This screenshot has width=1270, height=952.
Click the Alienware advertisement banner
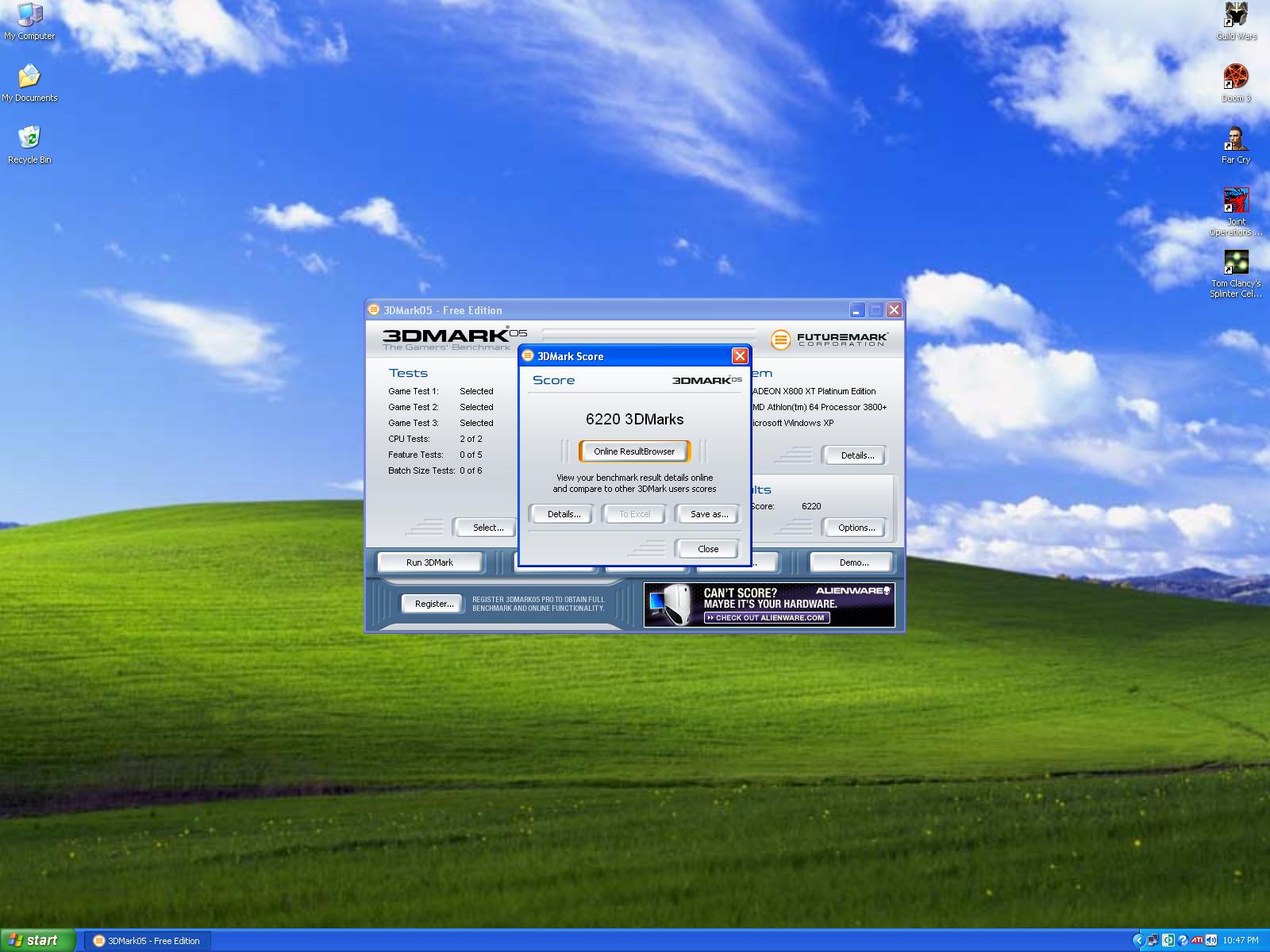769,605
